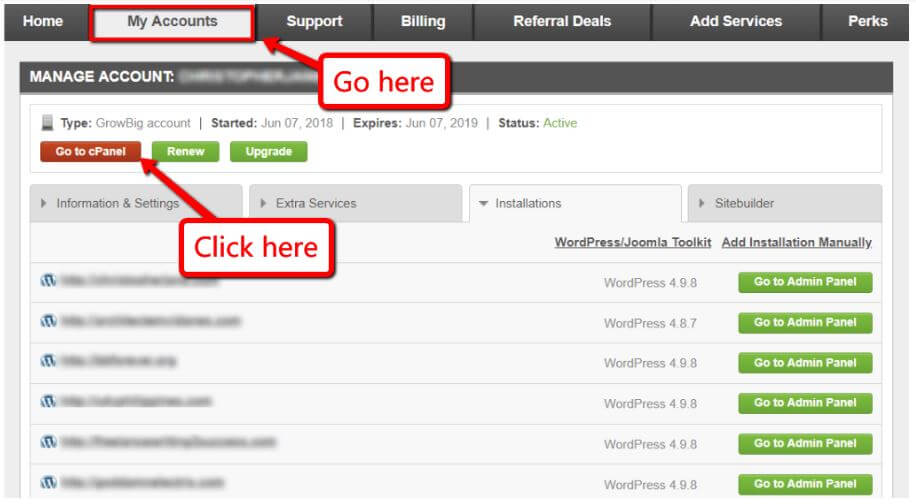Viewport: 916px width, 504px height.
Task: Click WordPress 4.9.8 text in first row
Action: tap(650, 283)
